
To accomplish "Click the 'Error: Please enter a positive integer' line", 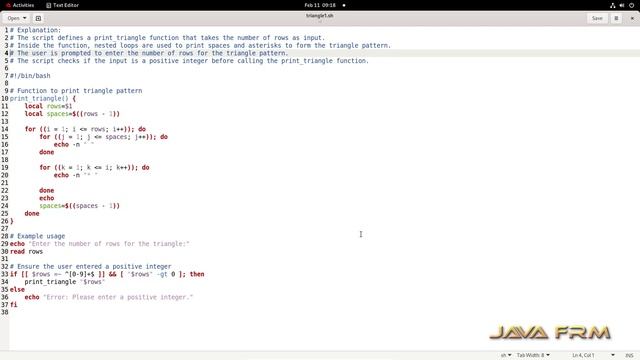I will 109,298.
